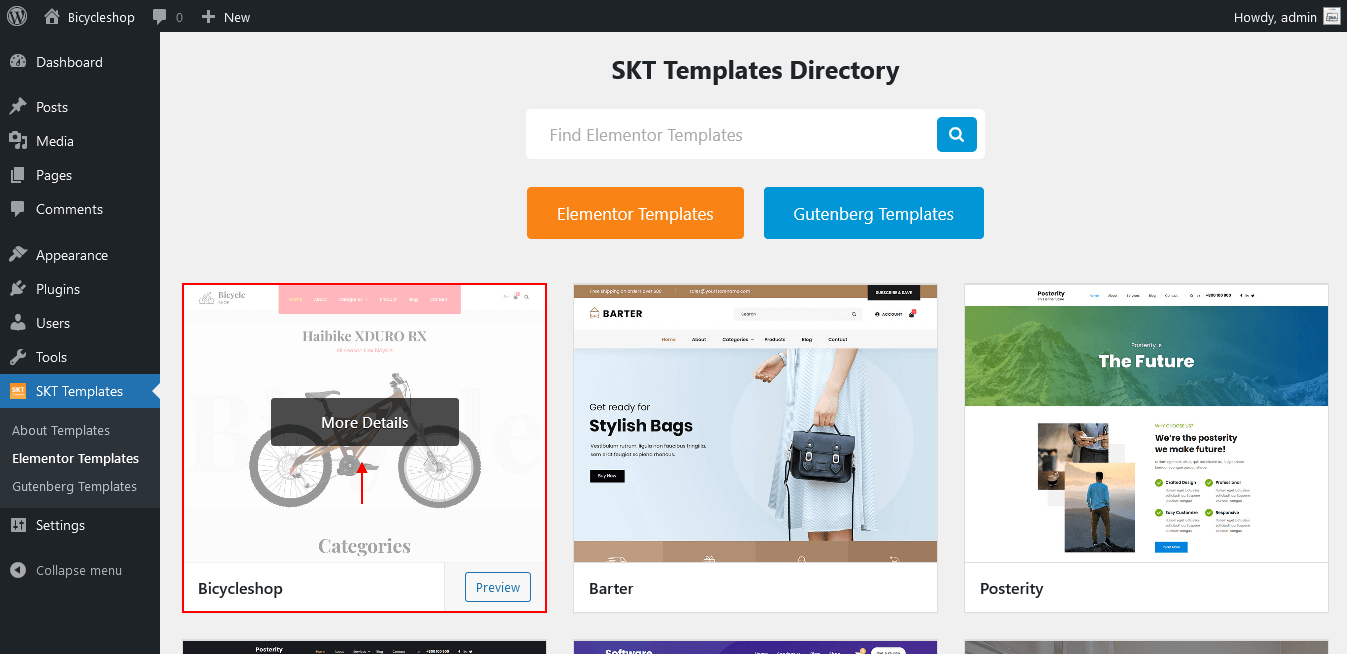Select Elementor Templates submenu link
The image size is (1347, 654).
point(75,458)
